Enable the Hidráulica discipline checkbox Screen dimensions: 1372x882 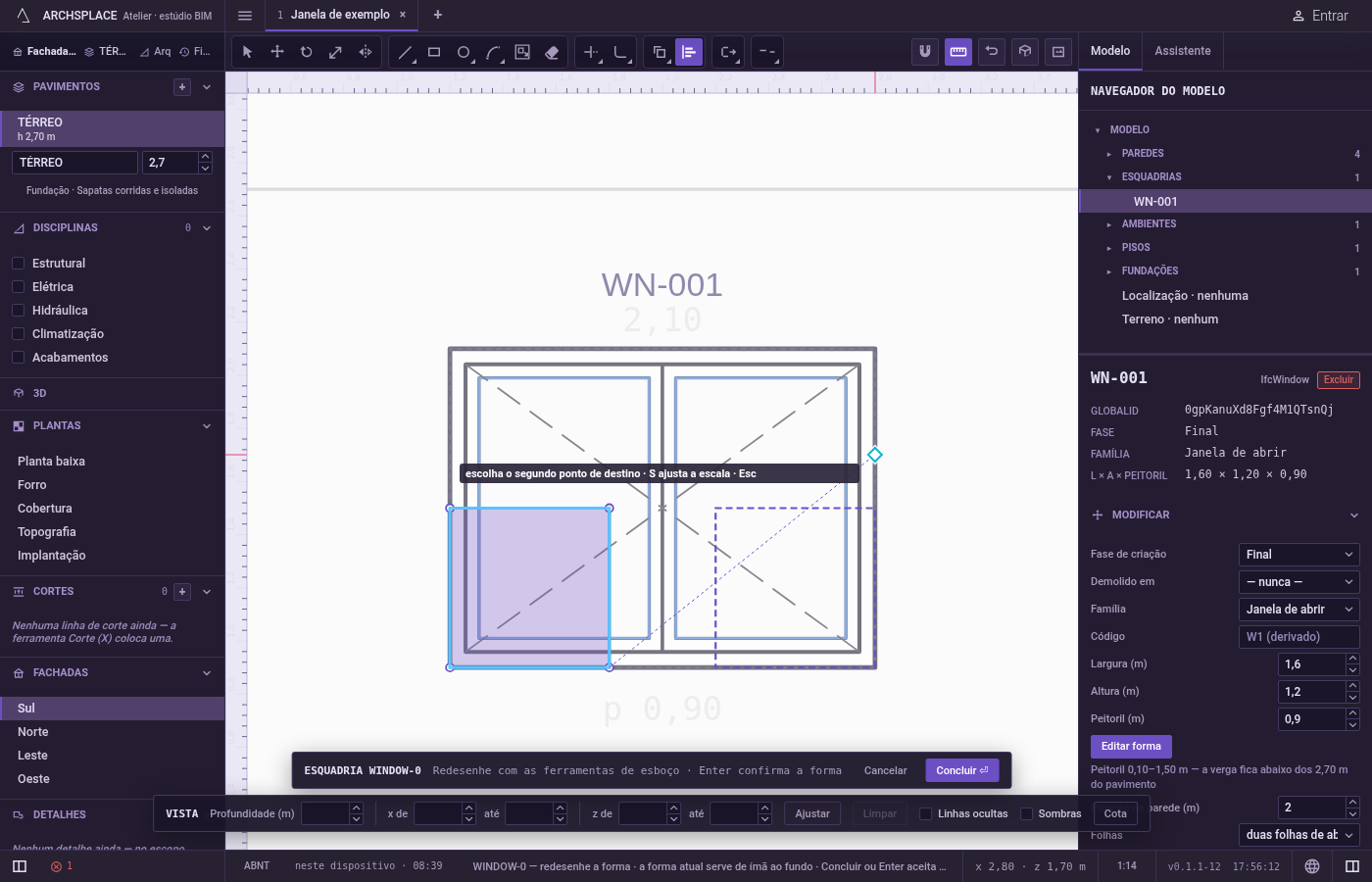coord(18,311)
